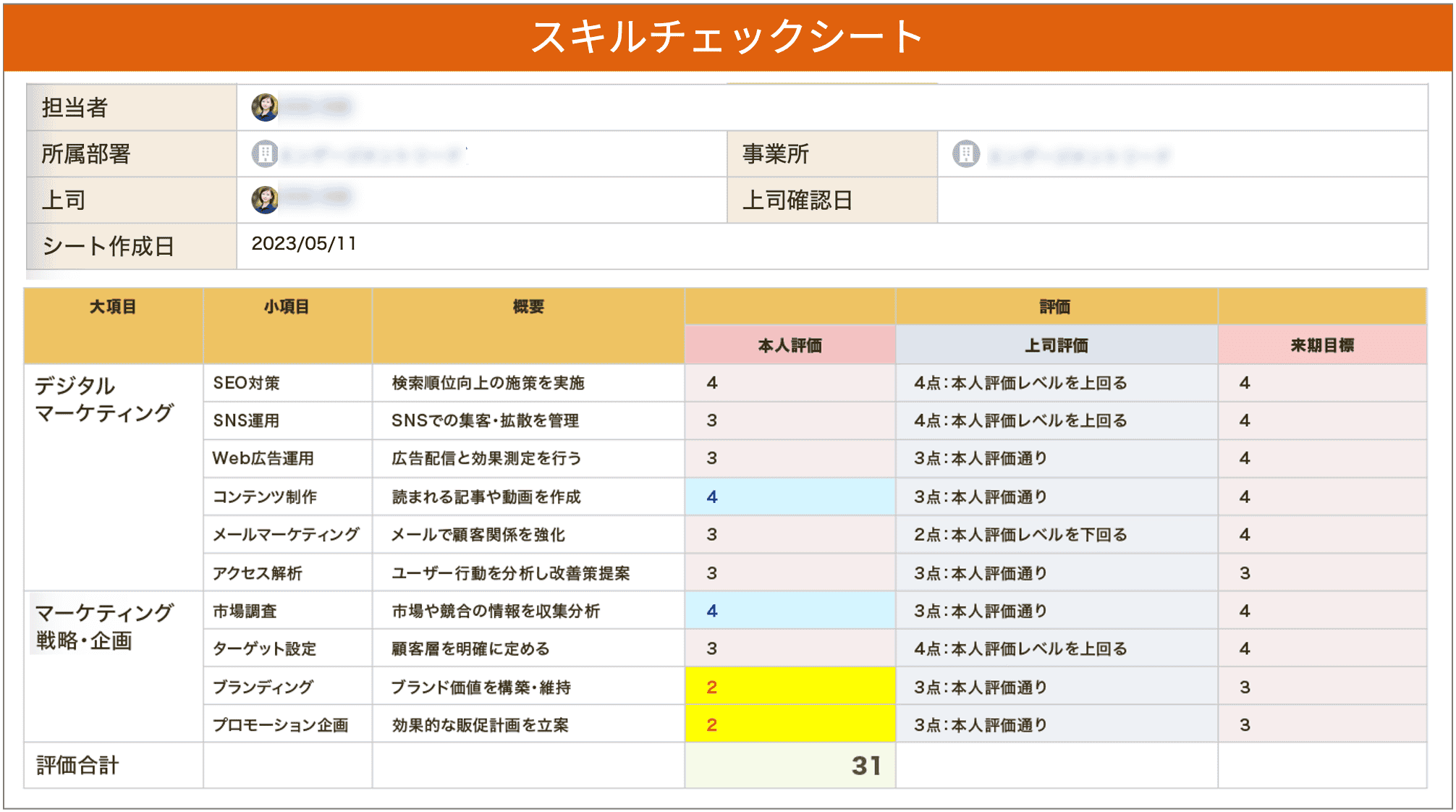Click the 所属部署 building icon
This screenshot has width=1456, height=812.
[265, 153]
